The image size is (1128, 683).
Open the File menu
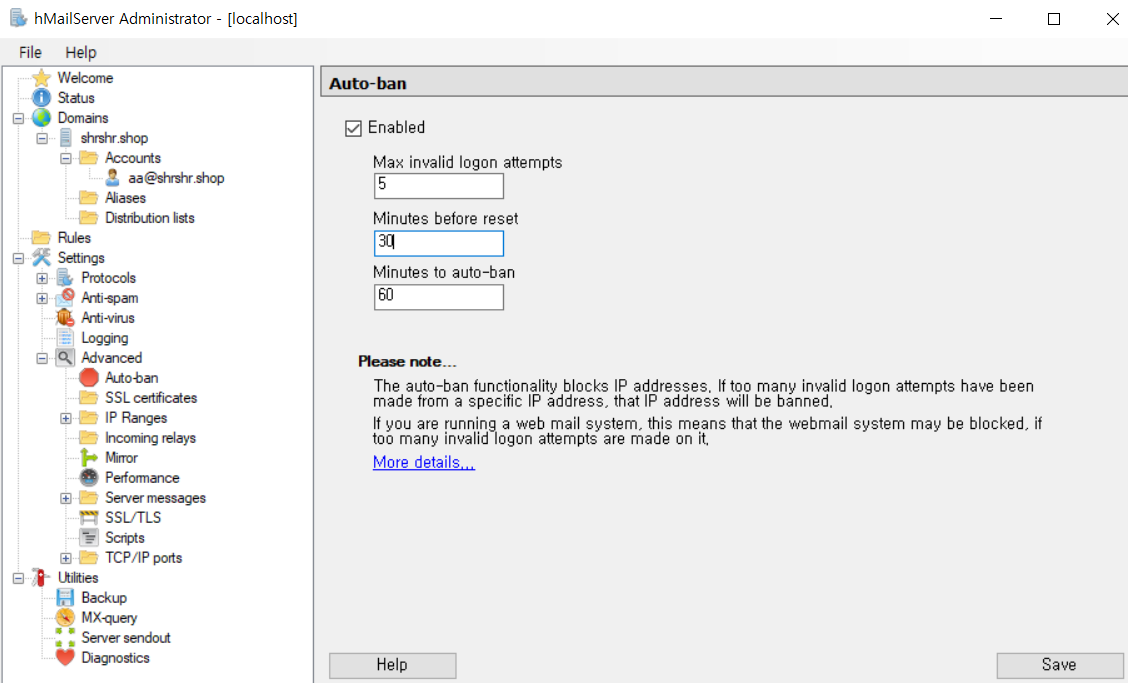point(30,53)
